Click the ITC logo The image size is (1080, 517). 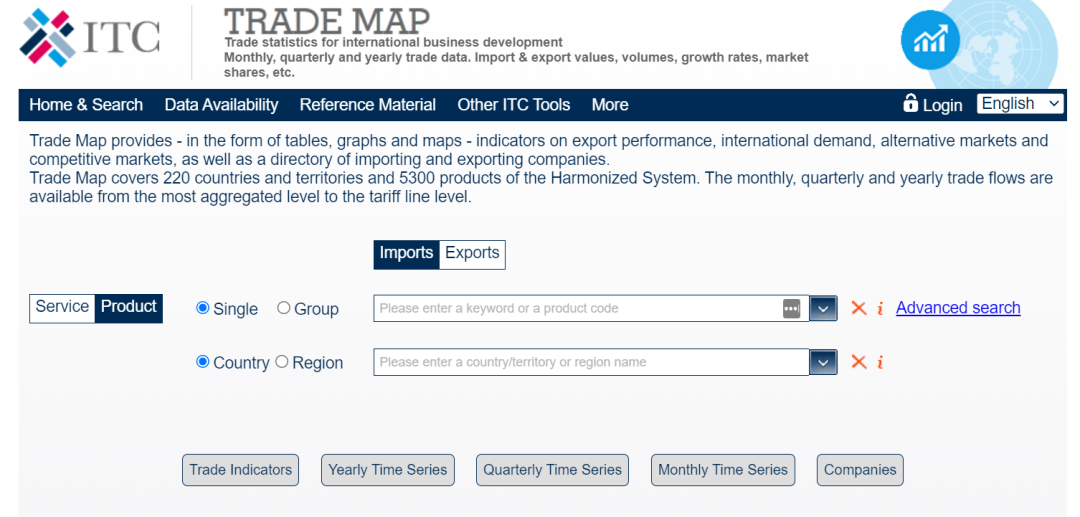coord(90,39)
